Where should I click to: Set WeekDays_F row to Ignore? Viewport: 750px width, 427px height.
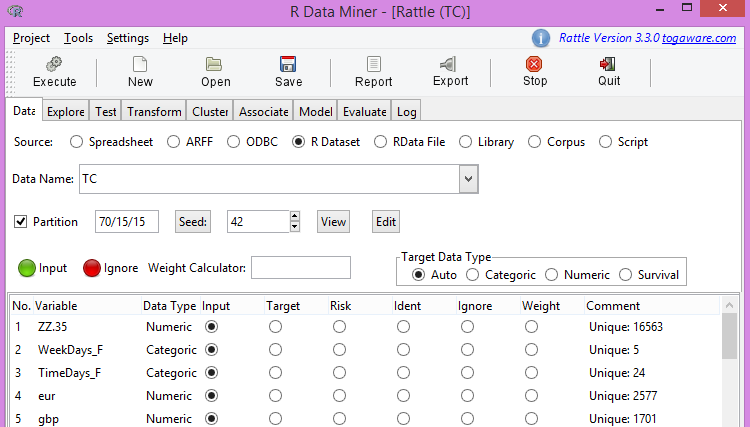pos(467,350)
